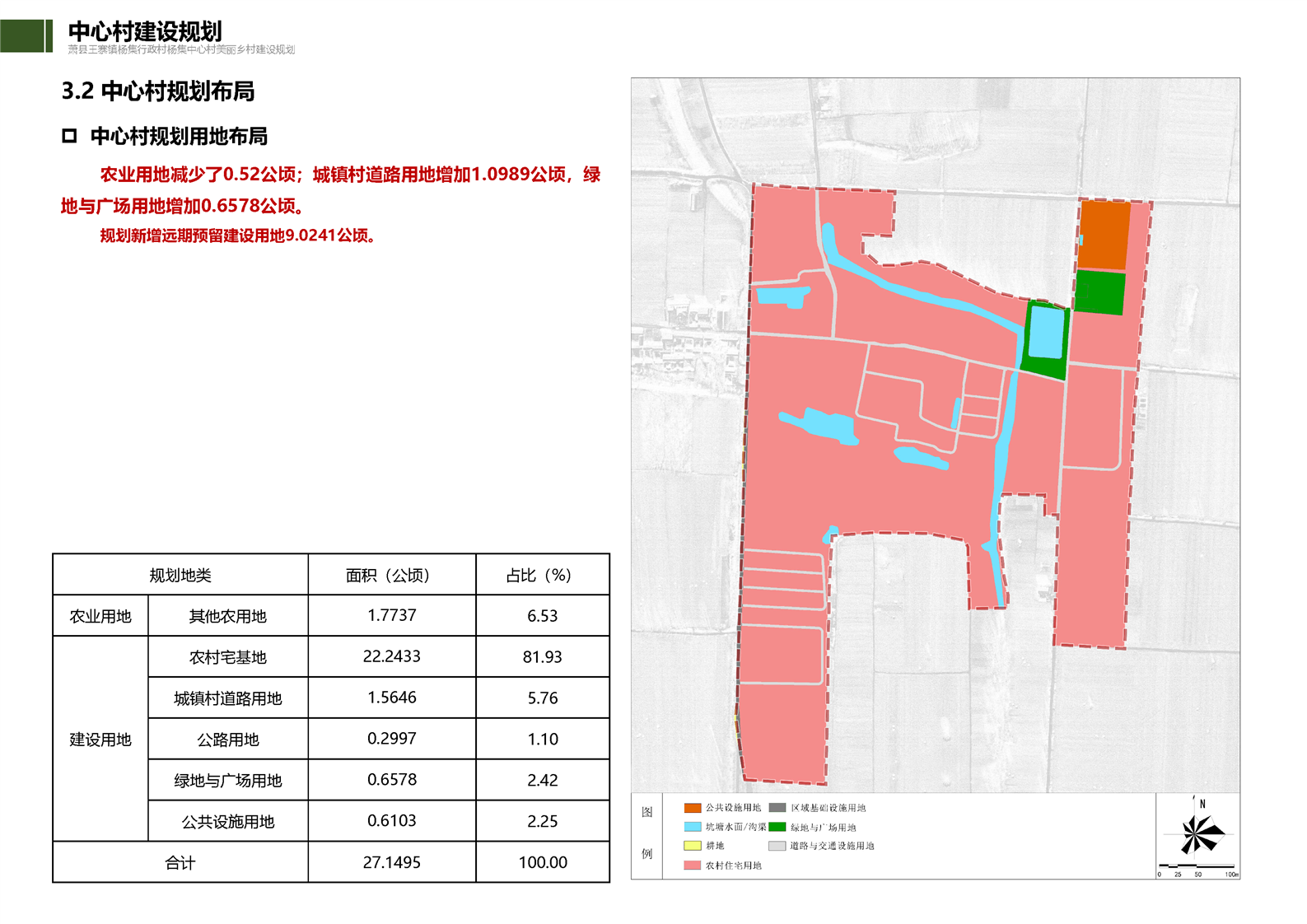Screen dimensions: 1307x924
Task: Select the 中心村建设规划 page title
Action: [x=145, y=31]
